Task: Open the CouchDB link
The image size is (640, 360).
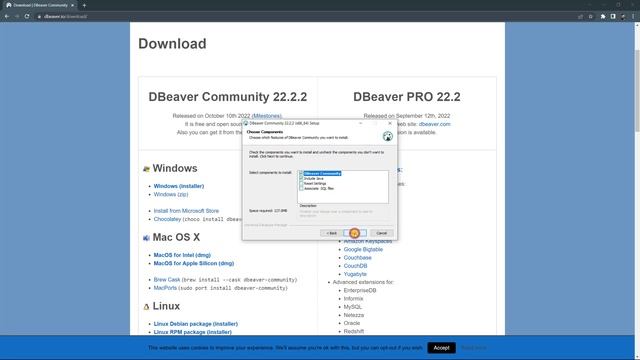Action: pos(355,266)
